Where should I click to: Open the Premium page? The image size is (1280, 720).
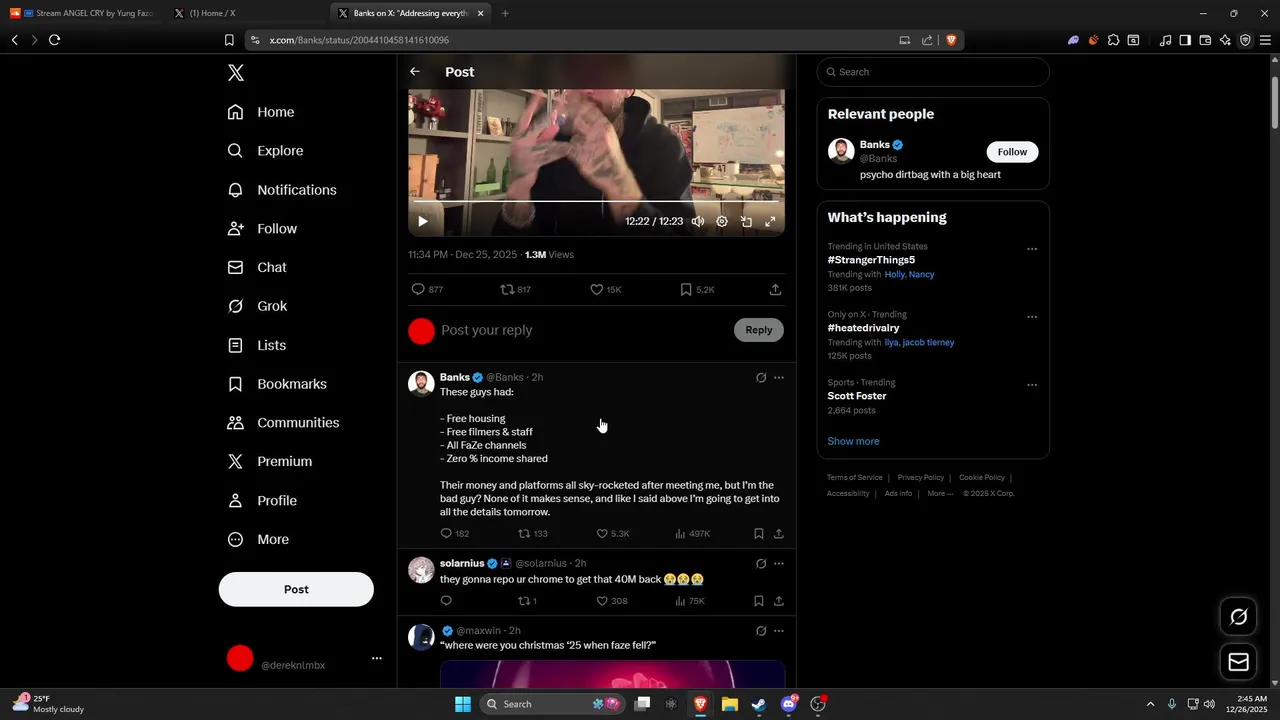pyautogui.click(x=270, y=462)
